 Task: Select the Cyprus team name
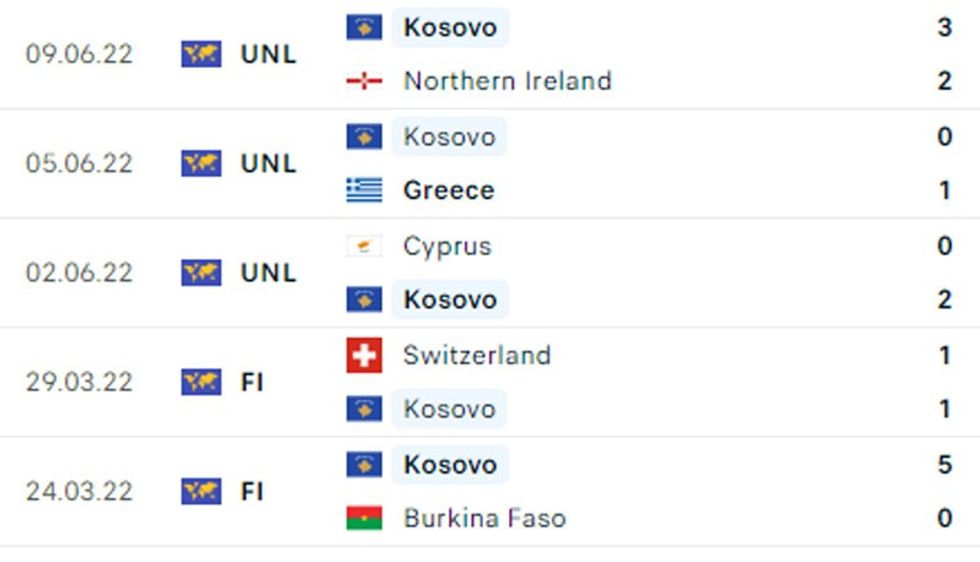pyautogui.click(x=447, y=246)
